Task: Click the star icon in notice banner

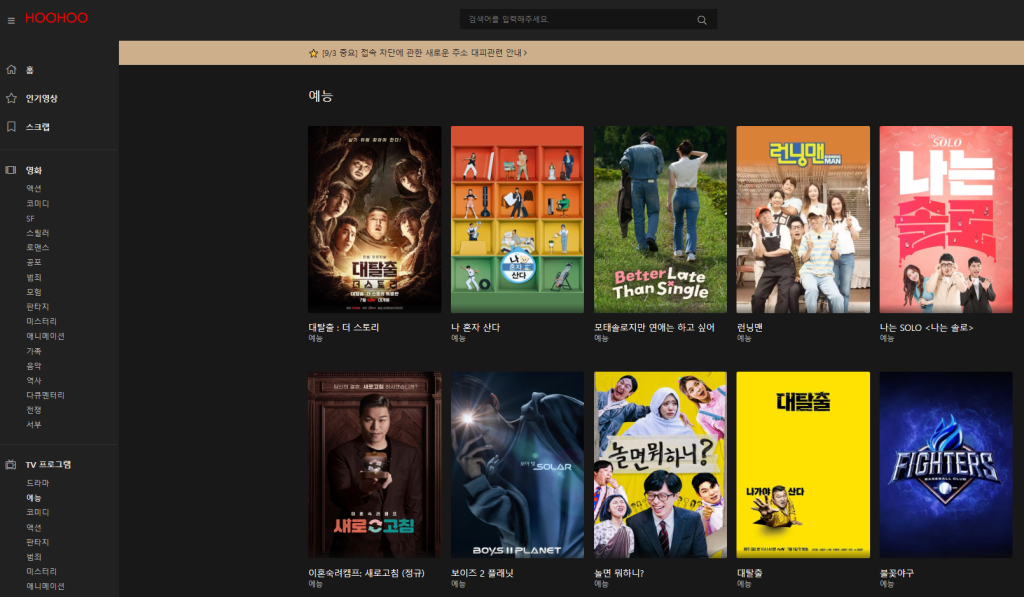Action: coord(313,53)
